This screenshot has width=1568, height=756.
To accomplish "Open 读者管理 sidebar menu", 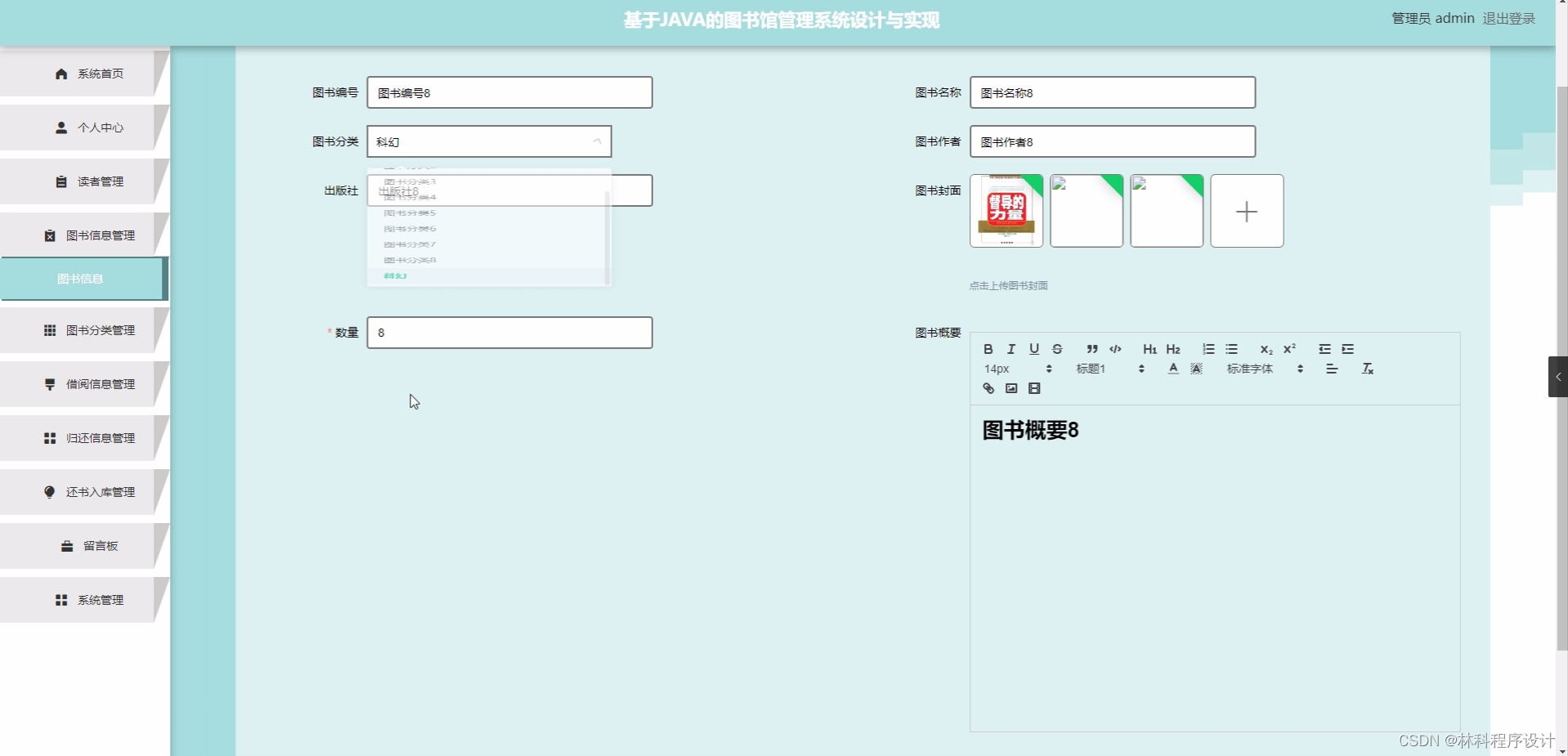I will 85,181.
